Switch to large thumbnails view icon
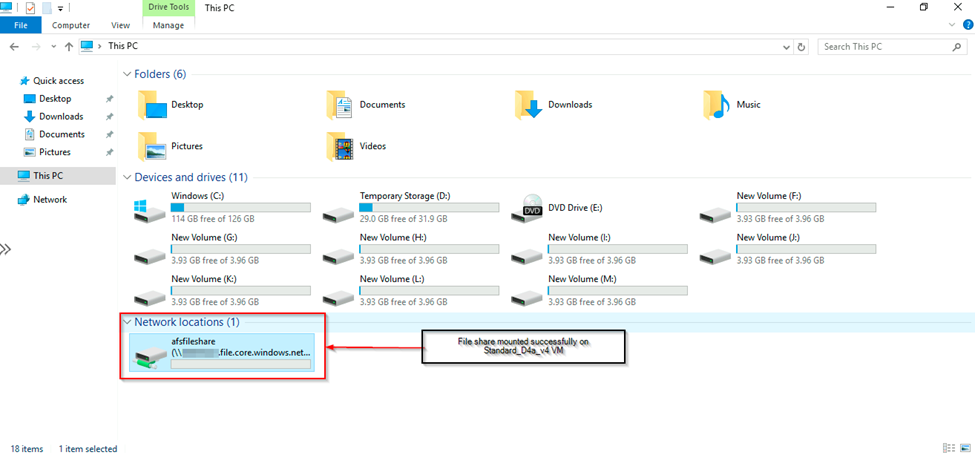 point(964,448)
